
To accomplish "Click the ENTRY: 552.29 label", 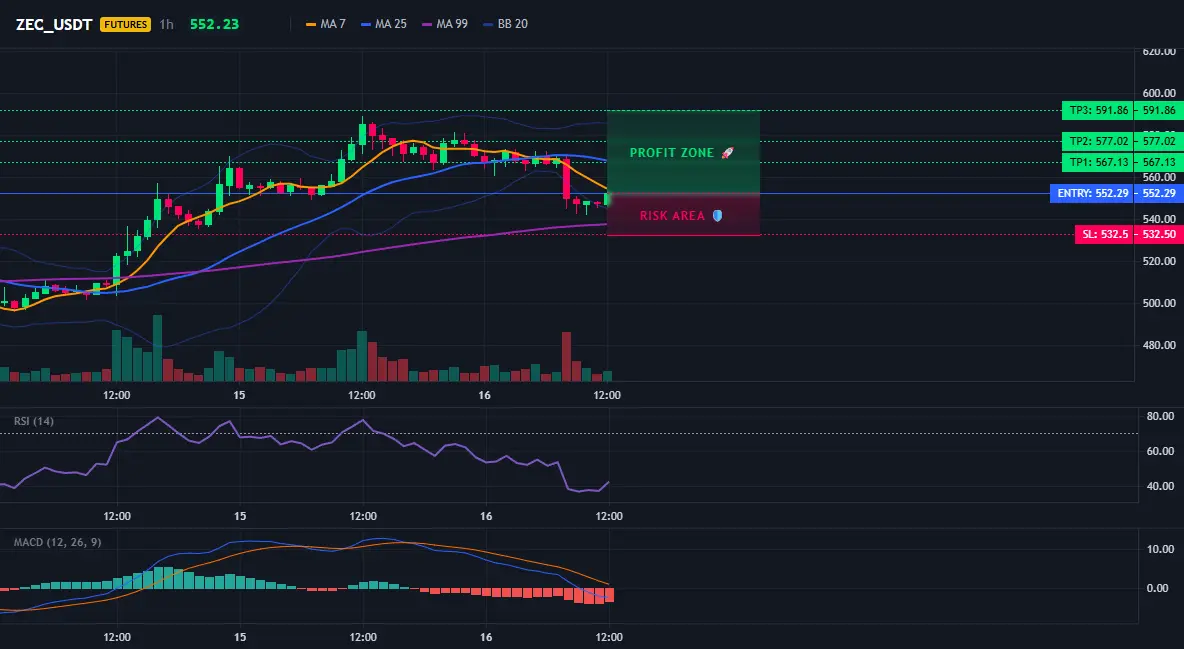I will 1092,193.
